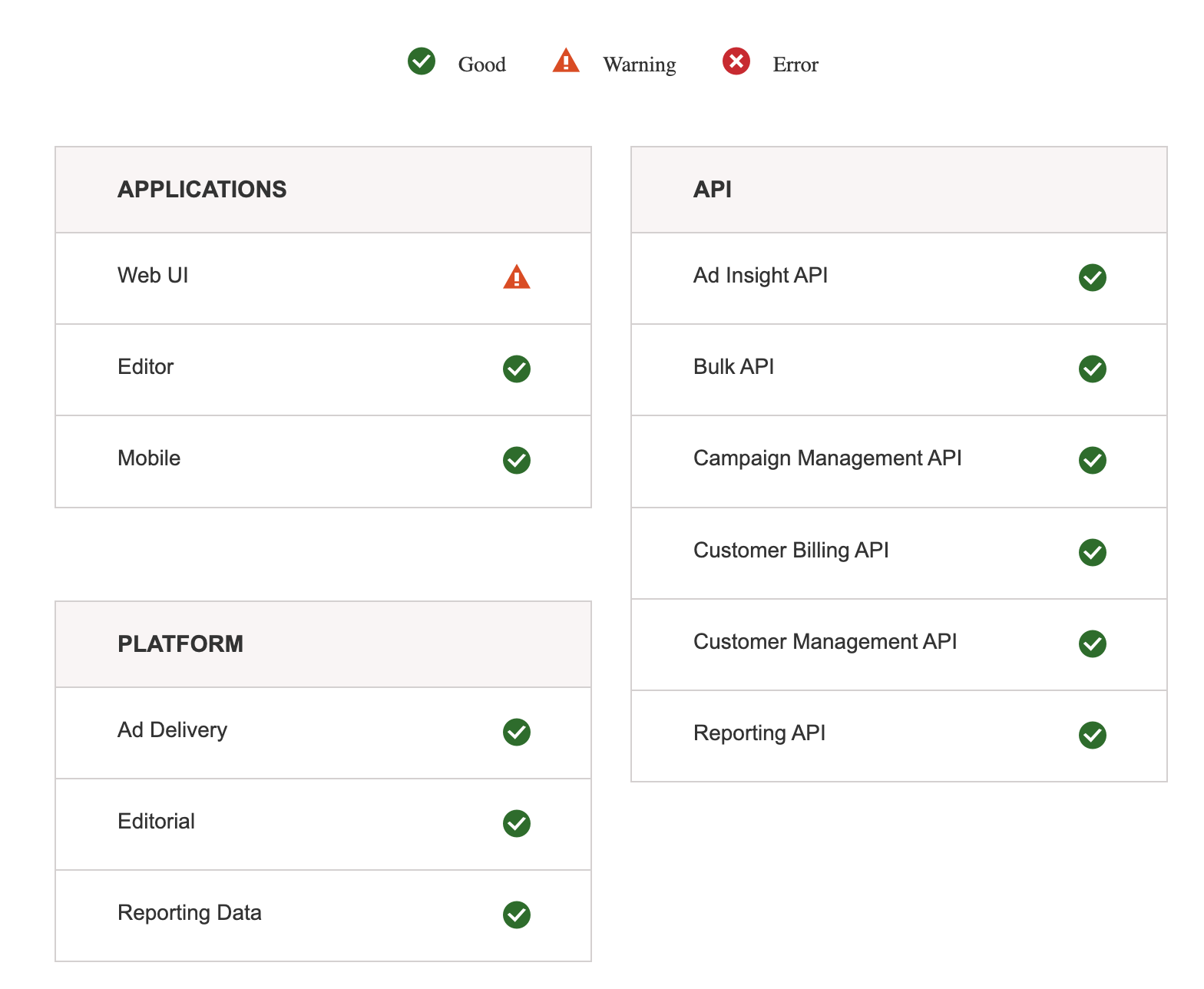1204x989 pixels.
Task: Click the Customer Billing API check icon
Action: 1092,552
